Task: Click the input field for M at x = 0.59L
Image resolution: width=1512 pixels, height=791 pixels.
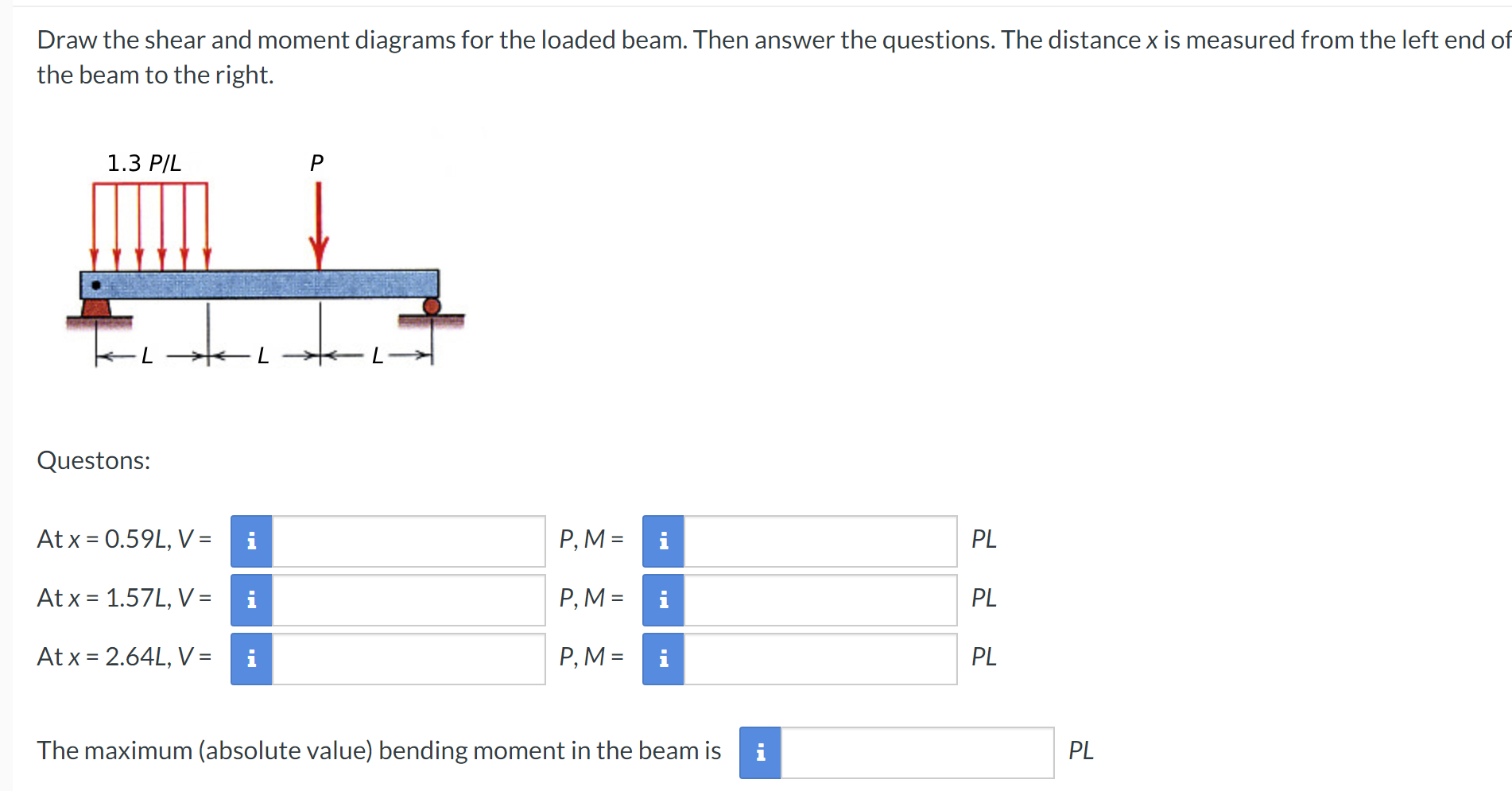Action: click(x=819, y=541)
